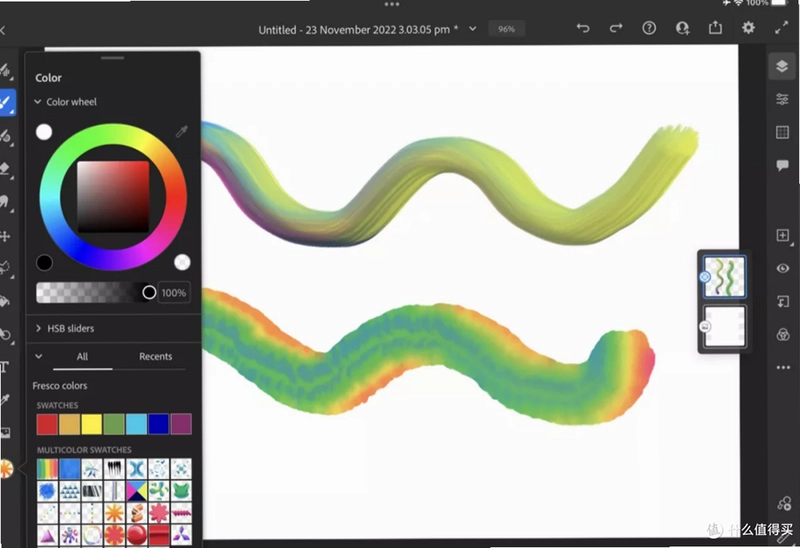Image resolution: width=800 pixels, height=548 pixels.
Task: Open the share/export icon
Action: [715, 28]
